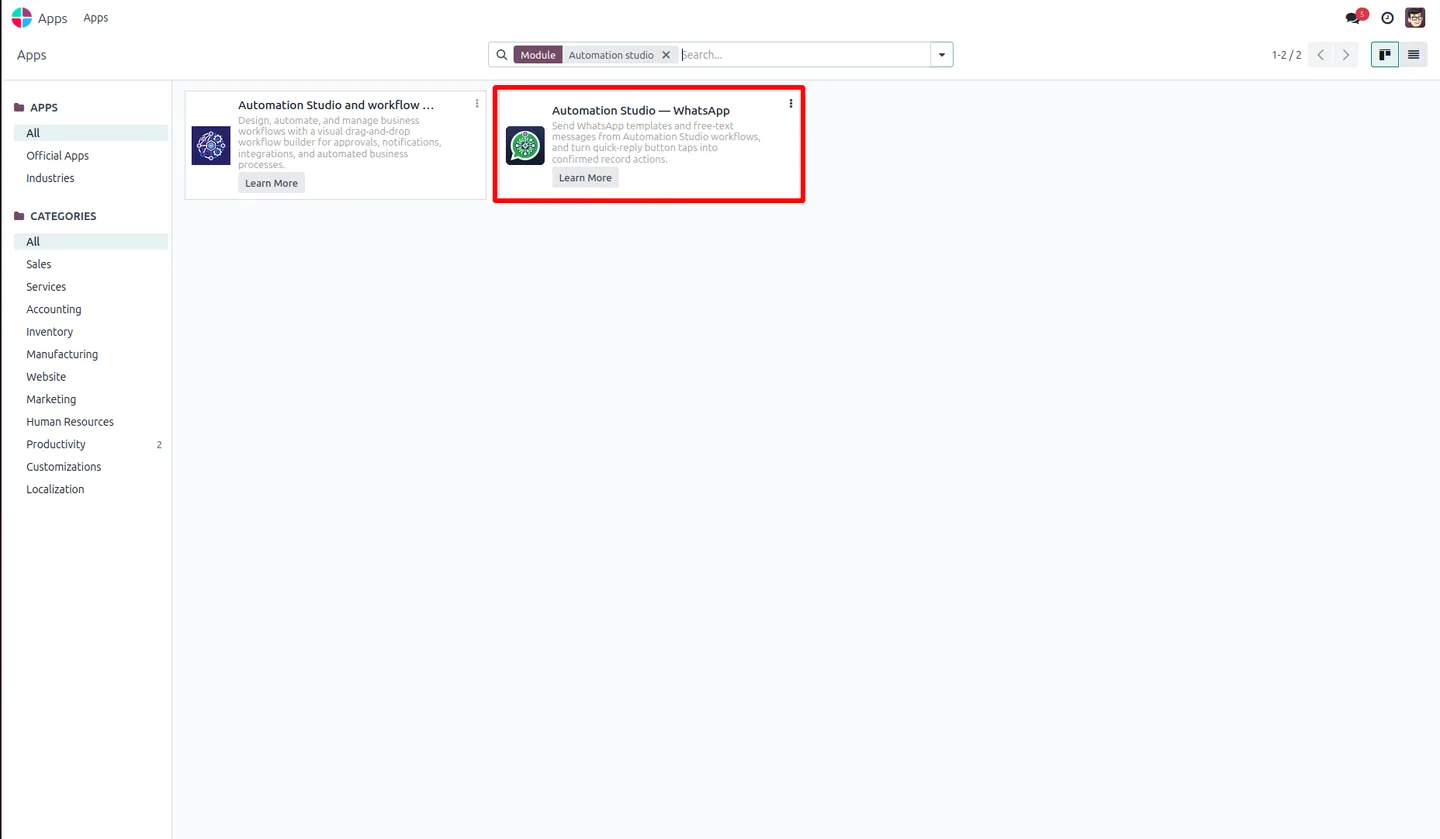Viewport: 1440px width, 839px height.
Task: Click the Module facet label in search
Action: [538, 55]
